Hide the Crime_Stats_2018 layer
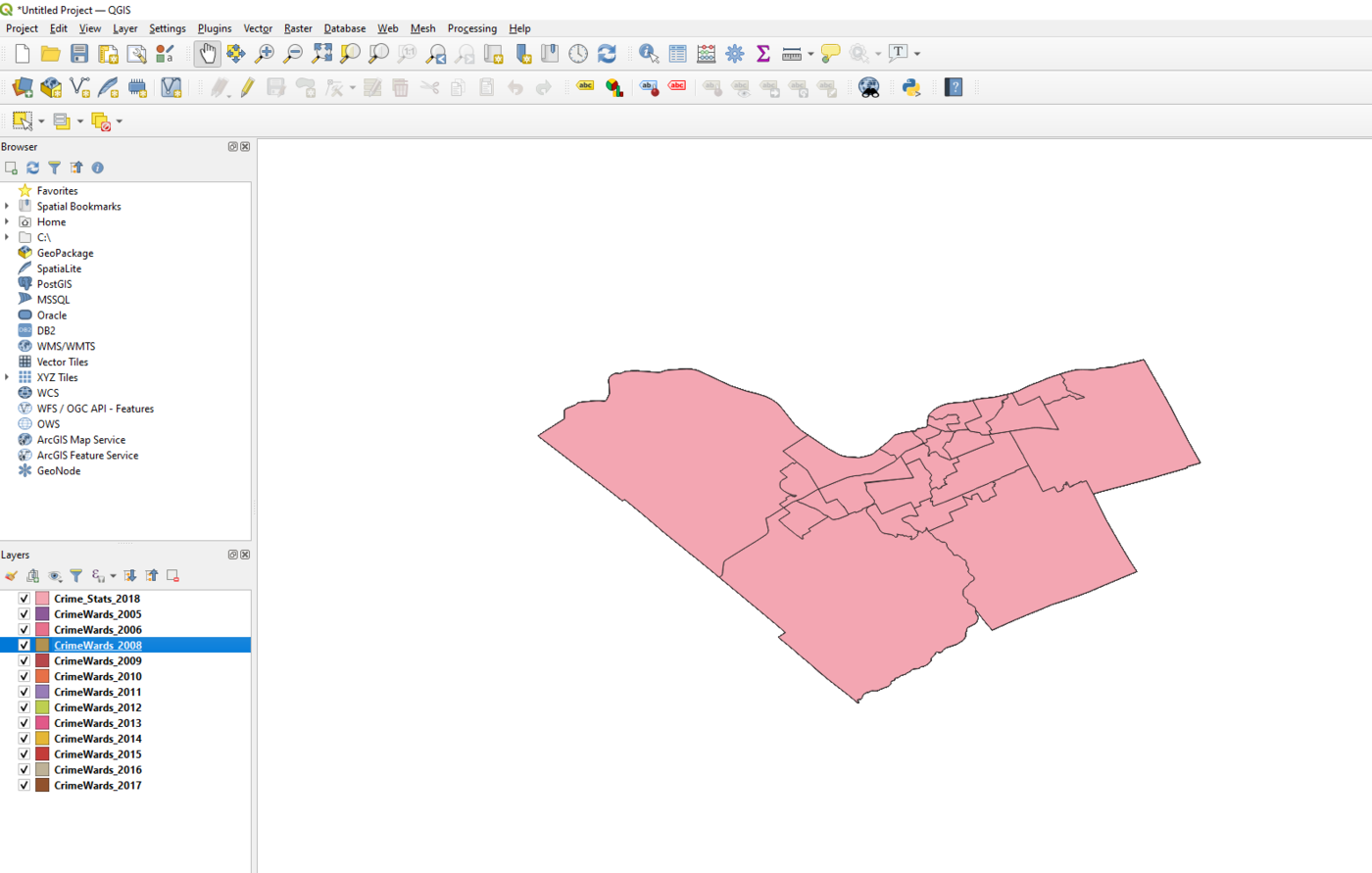 (x=23, y=598)
